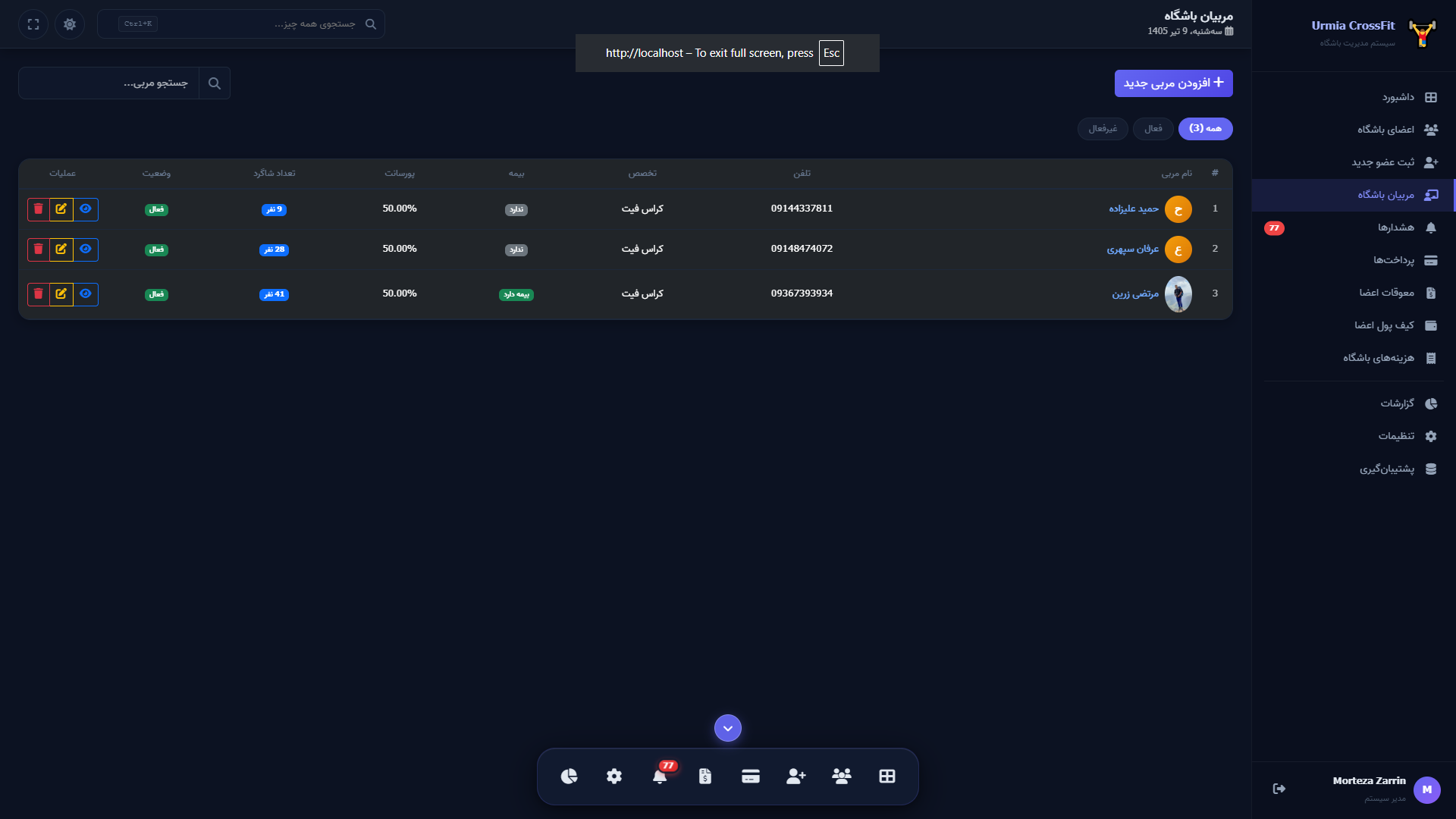This screenshot has height=819, width=1456.
Task: Filter trainers by فعال tab
Action: (1153, 129)
